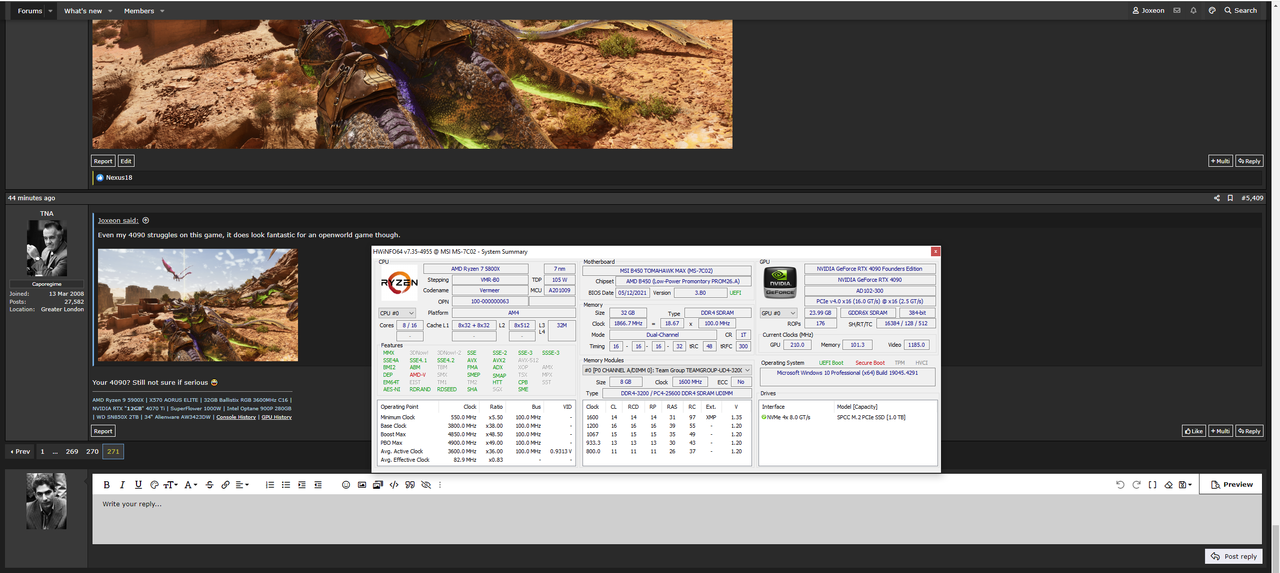Screen dimensions: 1280x573
Task: Open text color picker in editor
Action: click(x=154, y=484)
